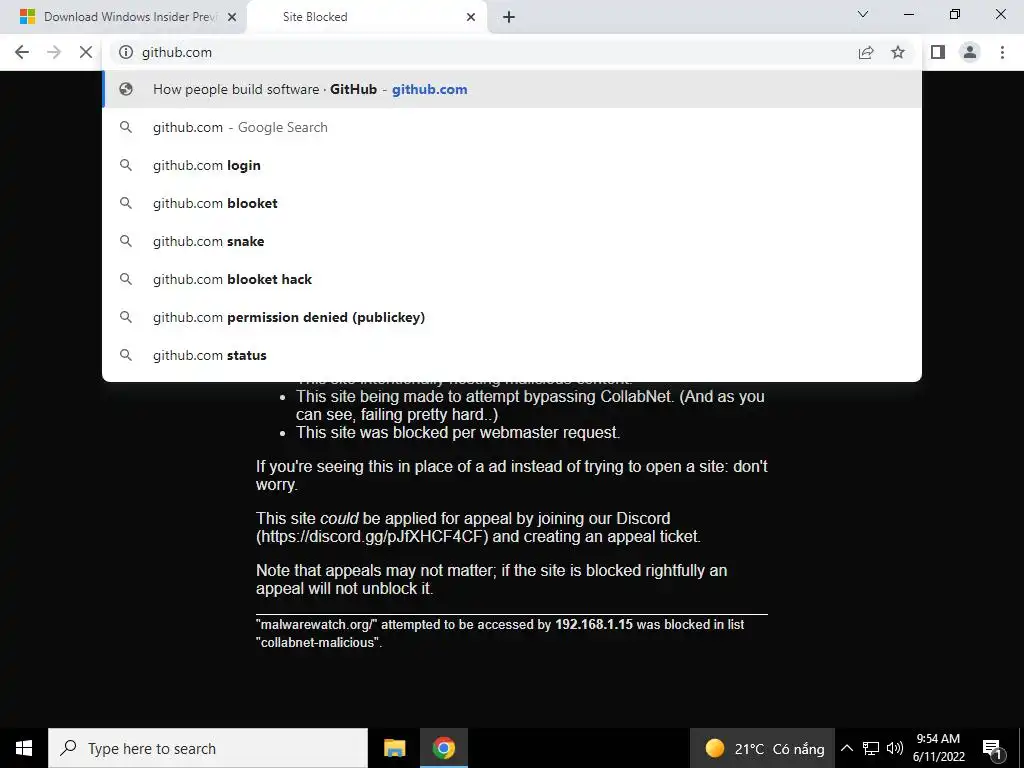
Task: Click the 192.168.1.15 IP address text
Action: [x=594, y=624]
